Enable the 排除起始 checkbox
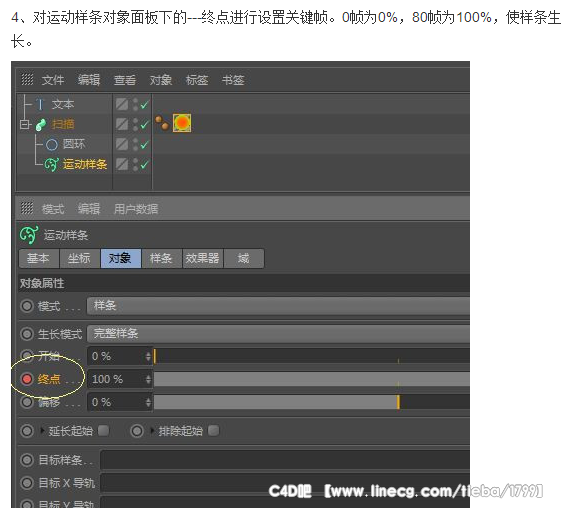The width and height of the screenshot is (569, 508). 214,431
